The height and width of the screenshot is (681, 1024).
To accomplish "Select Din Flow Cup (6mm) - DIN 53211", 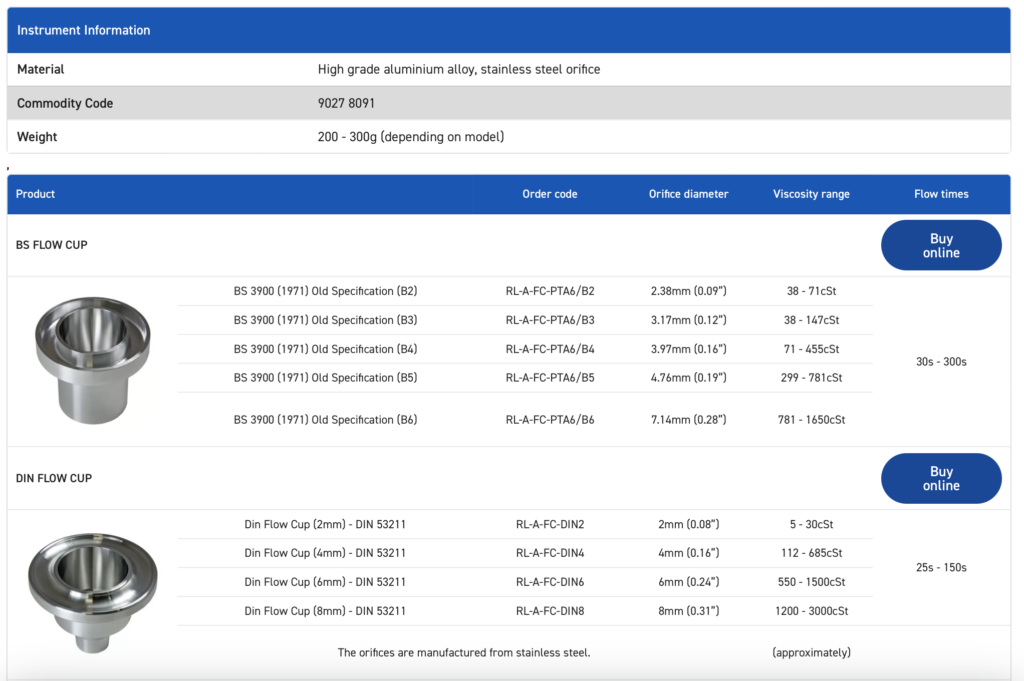I will click(325, 582).
